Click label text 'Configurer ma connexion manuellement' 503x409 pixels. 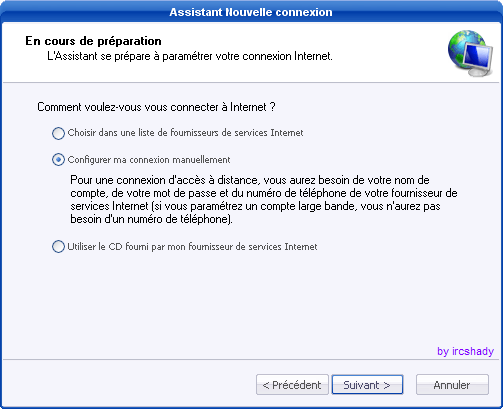[x=149, y=160]
